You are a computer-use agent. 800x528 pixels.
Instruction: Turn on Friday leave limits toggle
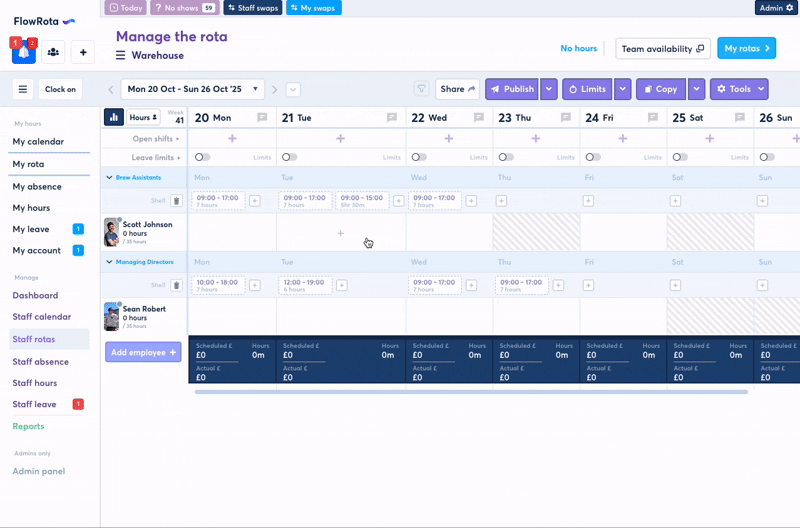tap(593, 157)
